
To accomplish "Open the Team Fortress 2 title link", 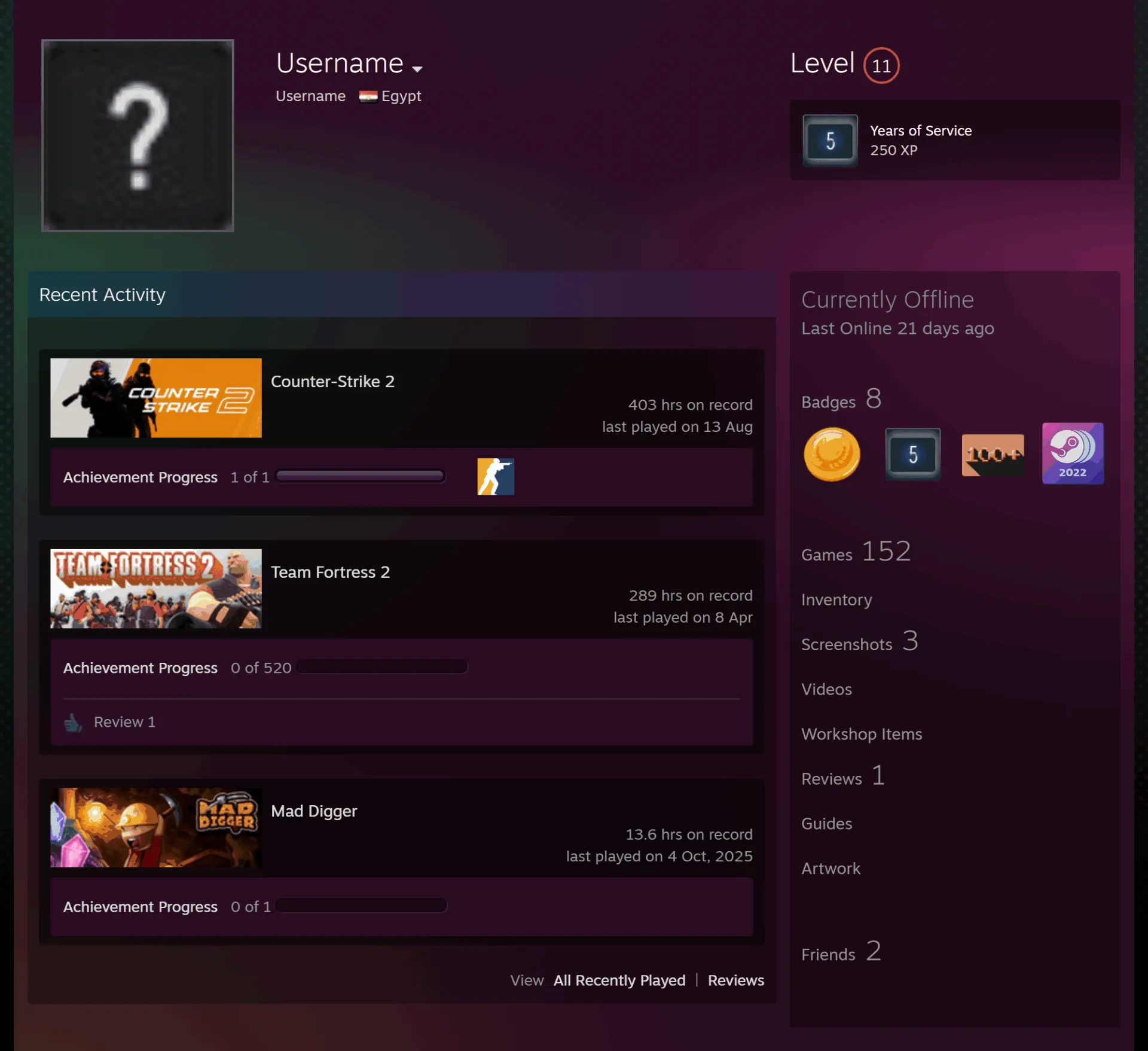I will (330, 572).
